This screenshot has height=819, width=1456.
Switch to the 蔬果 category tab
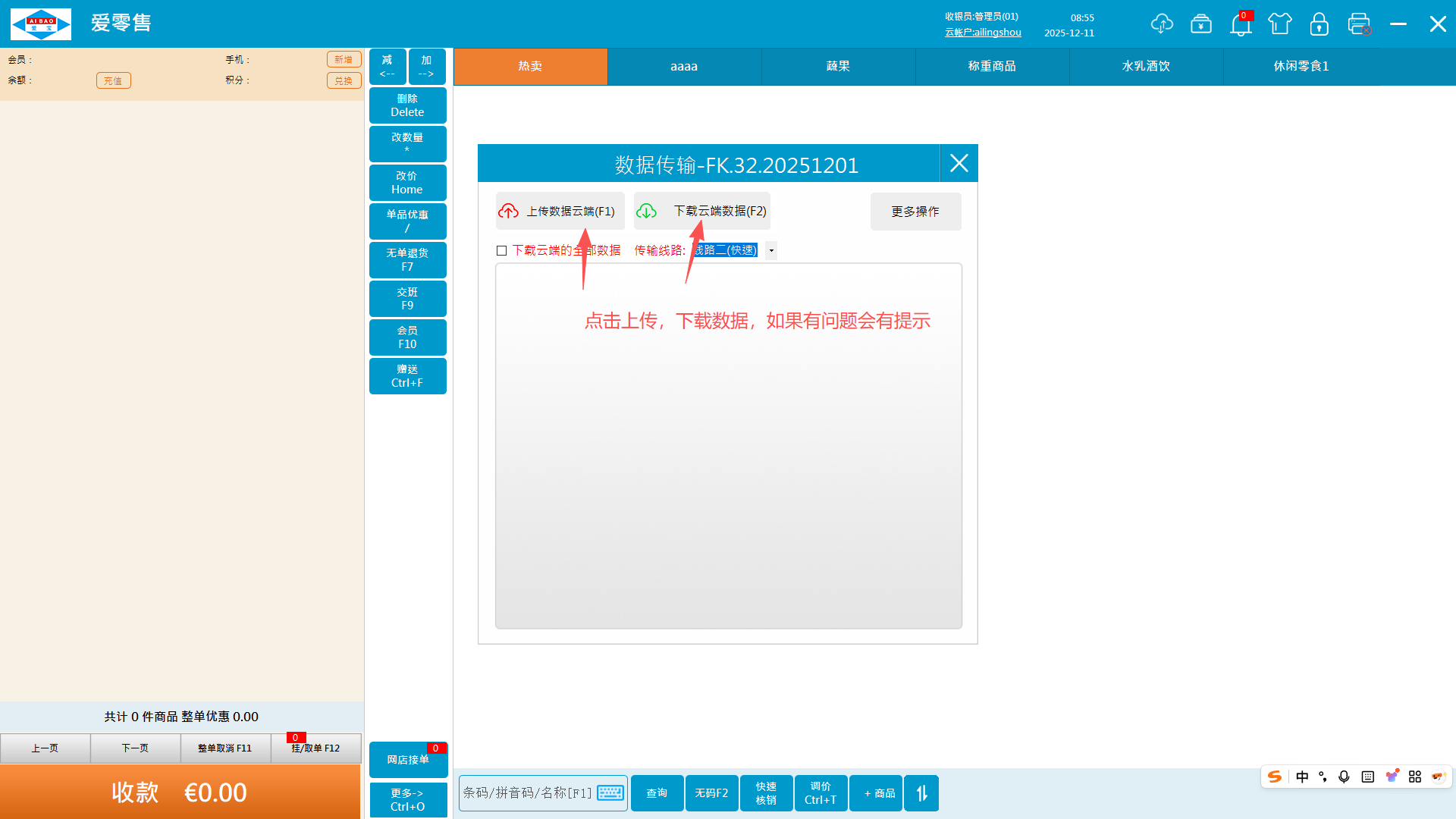[838, 67]
